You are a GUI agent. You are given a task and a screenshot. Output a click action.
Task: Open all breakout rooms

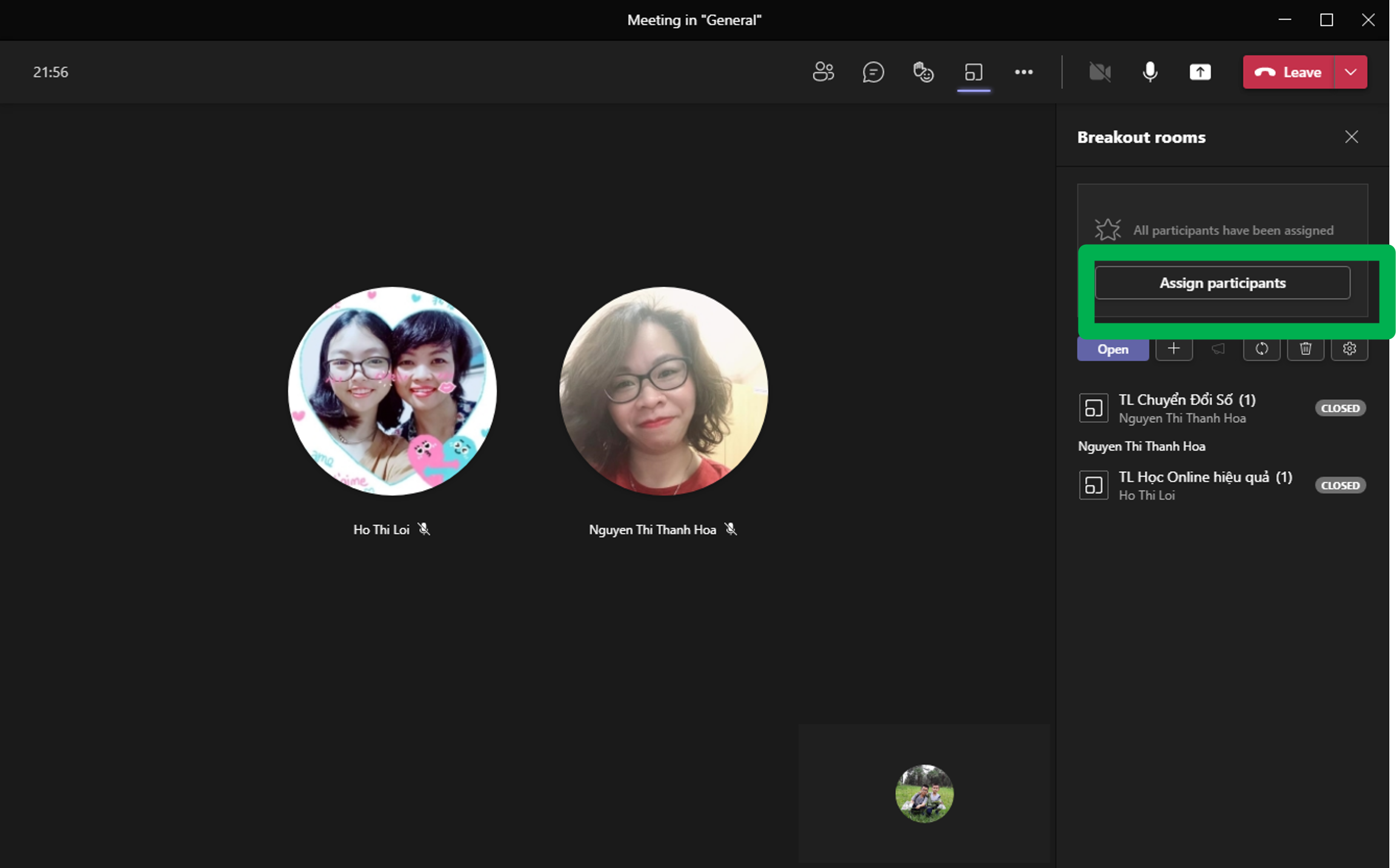tap(1112, 350)
